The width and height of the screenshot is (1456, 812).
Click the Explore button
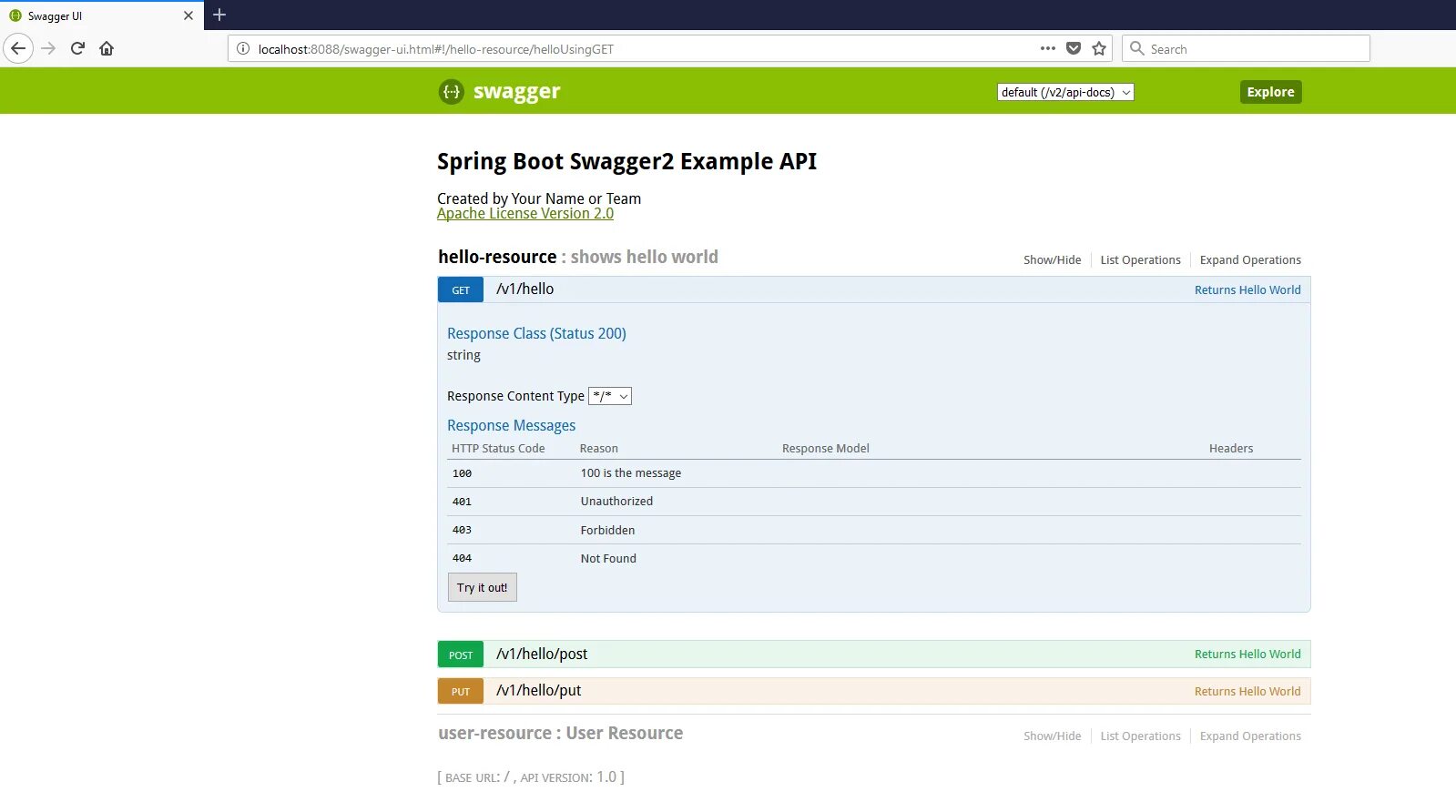pyautogui.click(x=1270, y=92)
